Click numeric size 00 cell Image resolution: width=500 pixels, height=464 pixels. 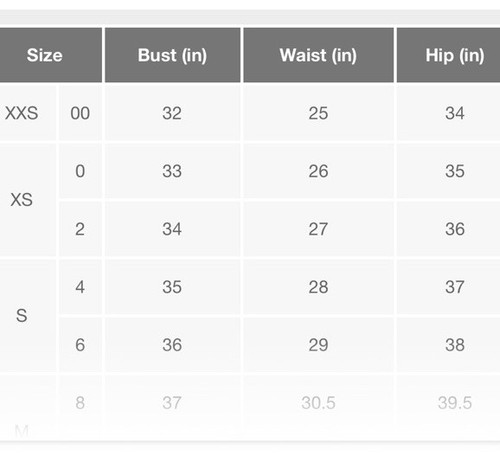click(x=80, y=113)
